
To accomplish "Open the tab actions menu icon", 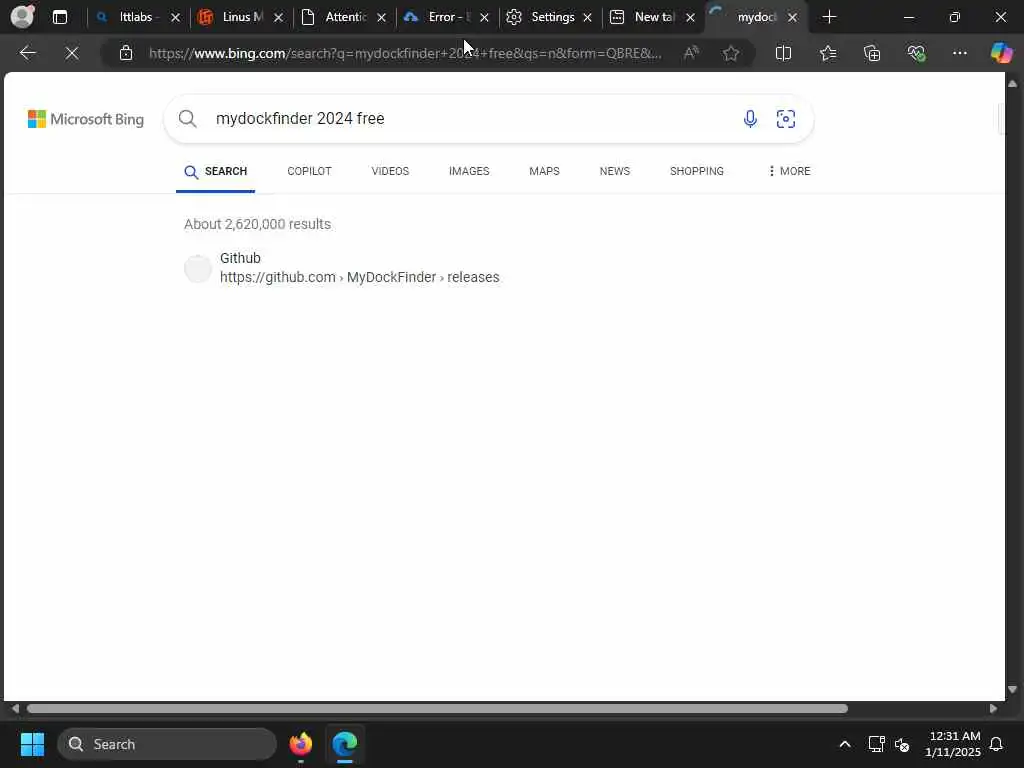I will (x=59, y=17).
